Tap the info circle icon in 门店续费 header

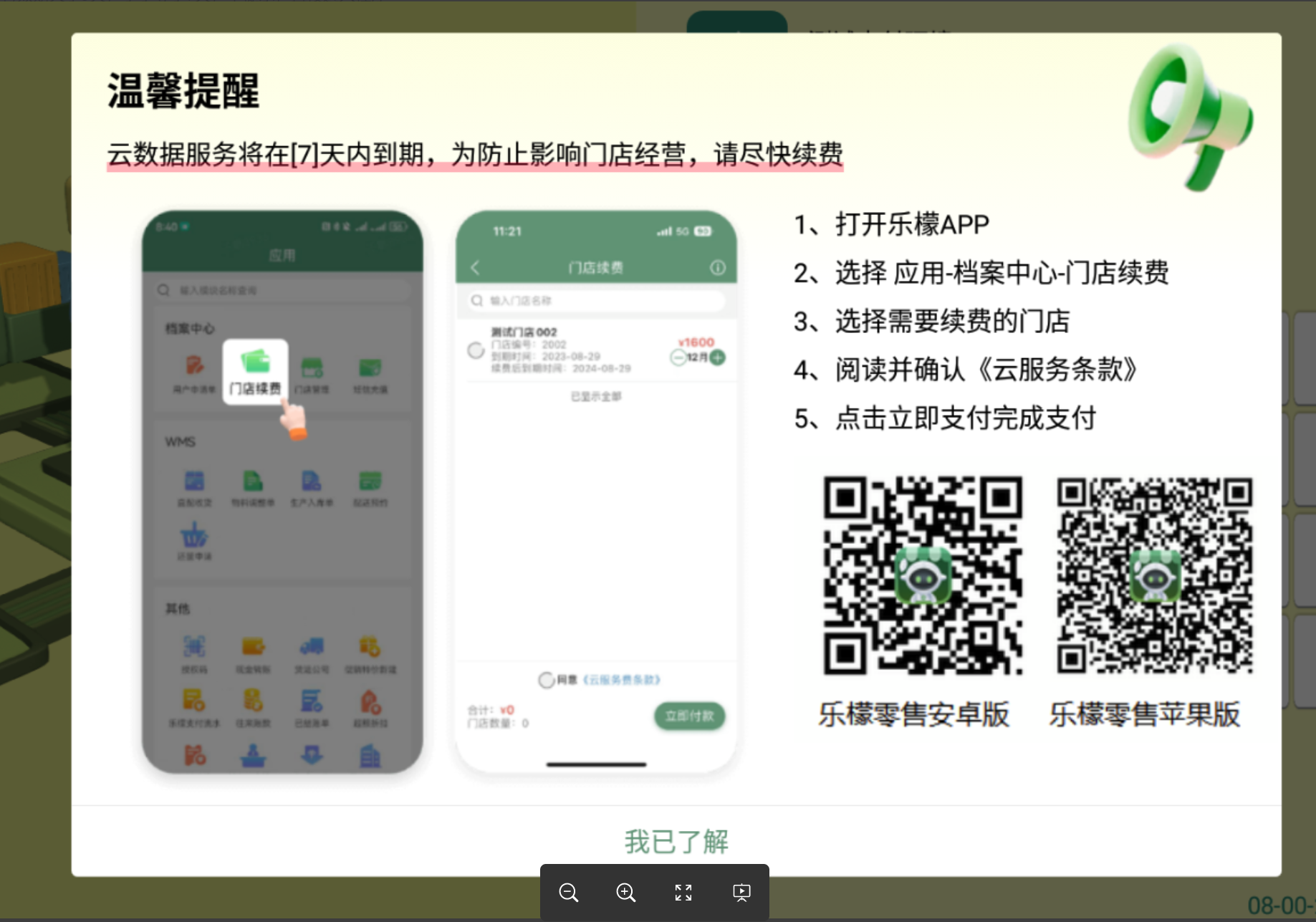click(717, 268)
